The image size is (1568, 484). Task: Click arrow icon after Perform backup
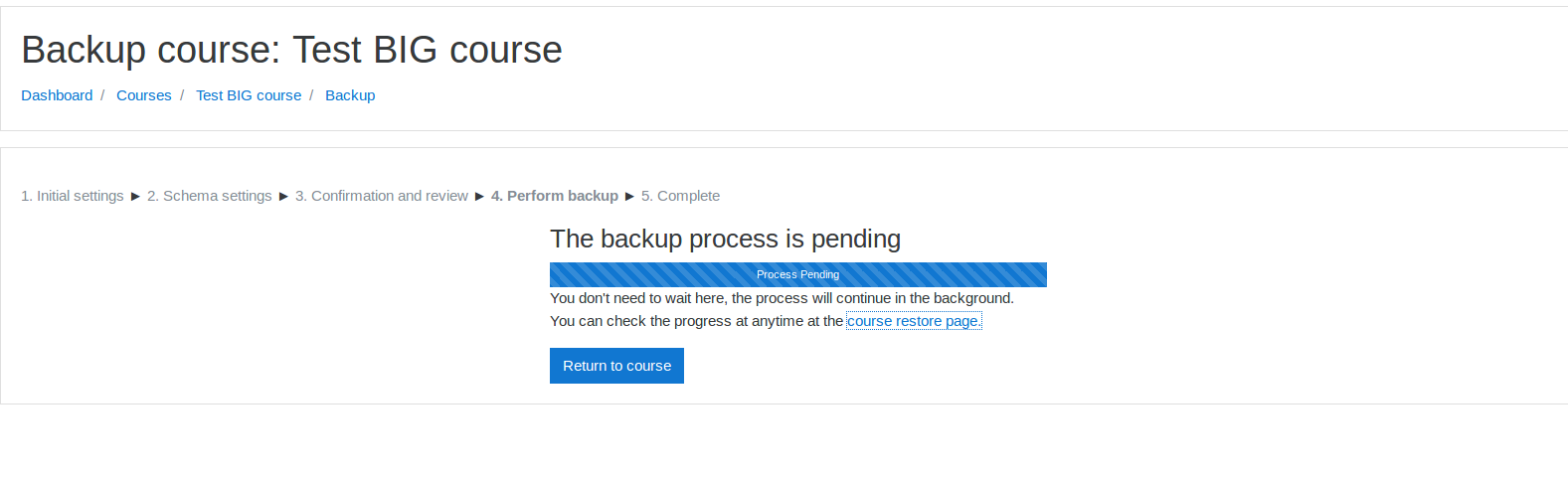click(629, 197)
